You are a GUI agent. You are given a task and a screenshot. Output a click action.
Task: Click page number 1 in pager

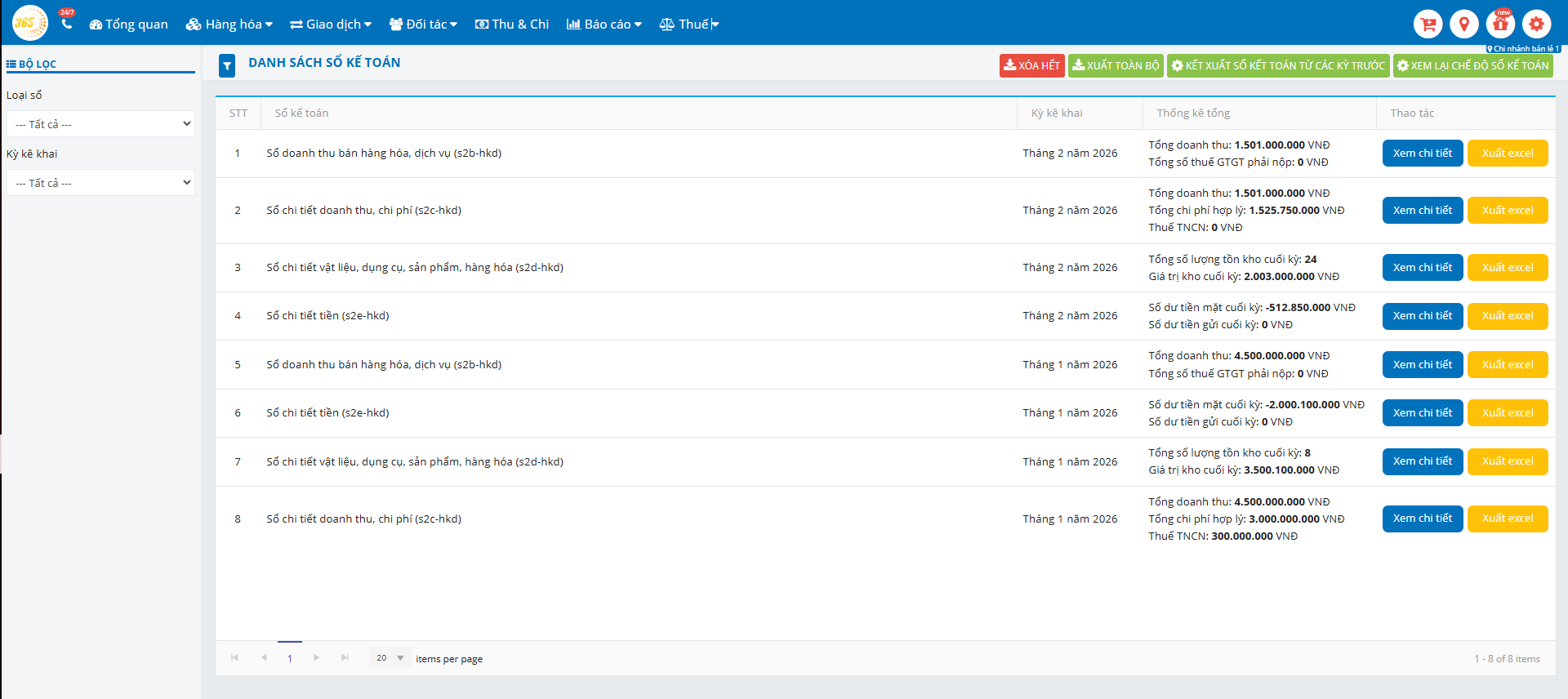click(x=290, y=658)
